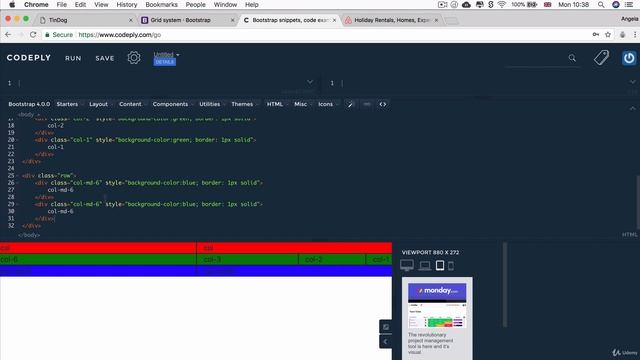The width and height of the screenshot is (640, 360).
Task: Open the People menu
Action: click(196, 4)
